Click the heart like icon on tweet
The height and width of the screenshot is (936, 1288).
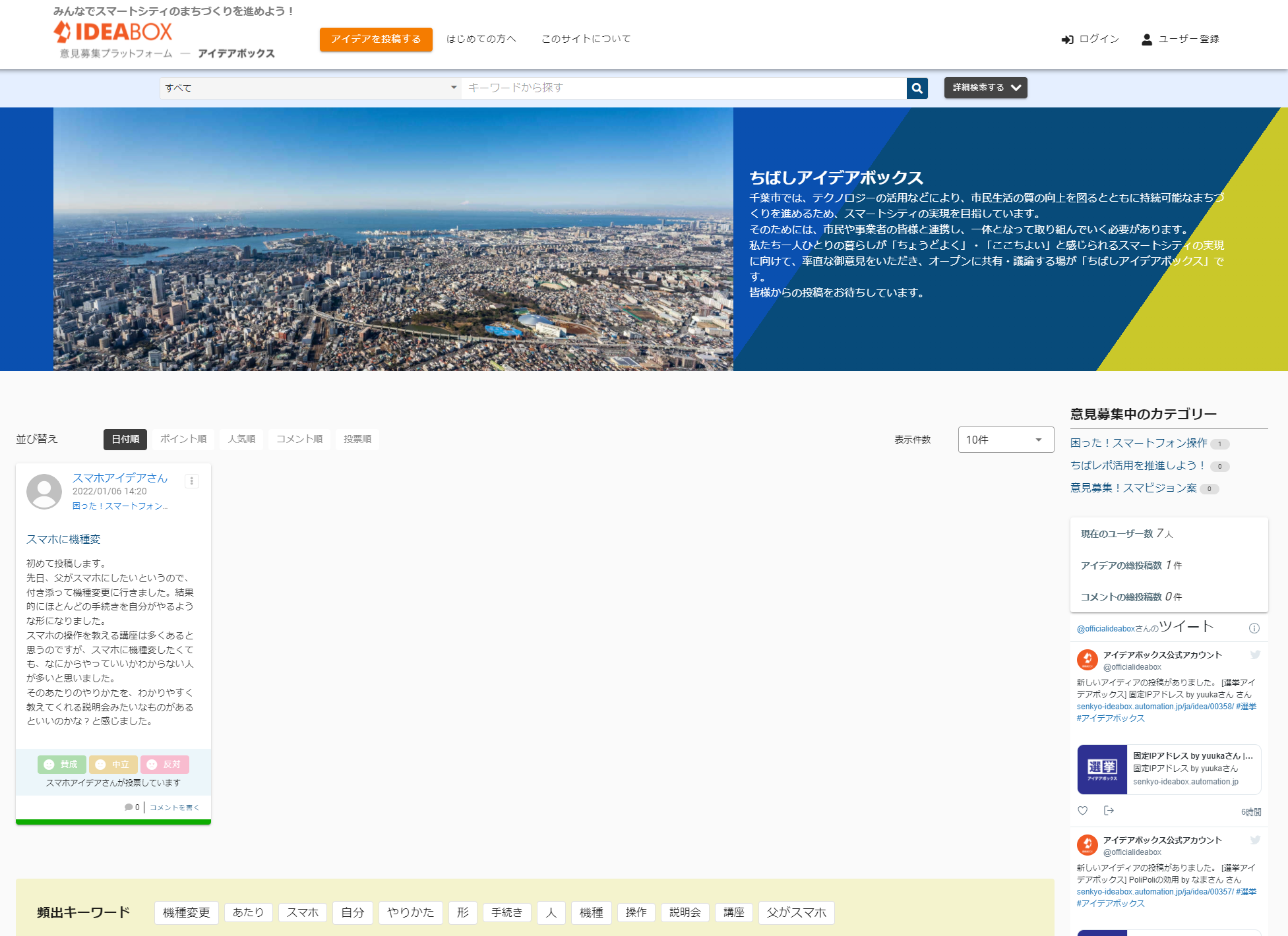[1082, 811]
